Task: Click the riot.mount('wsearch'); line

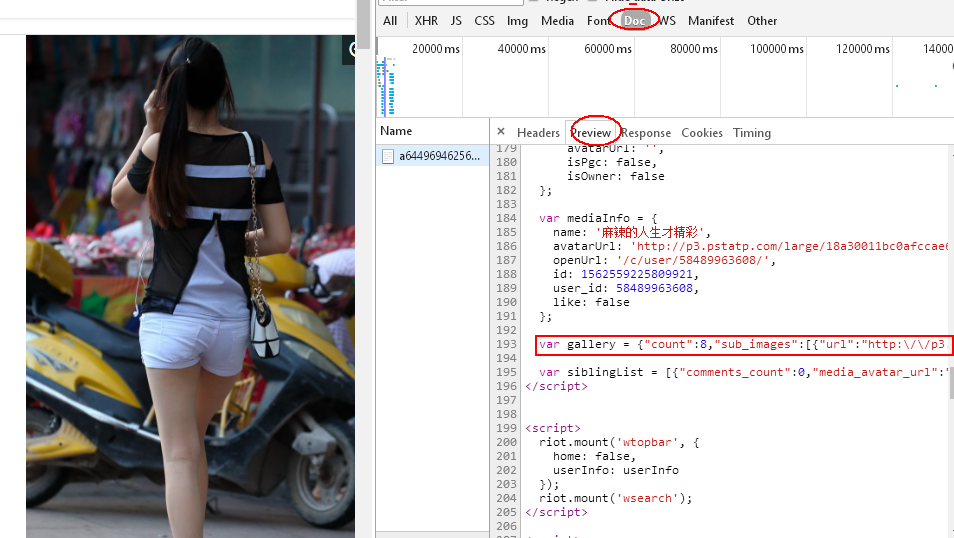Action: 616,498
